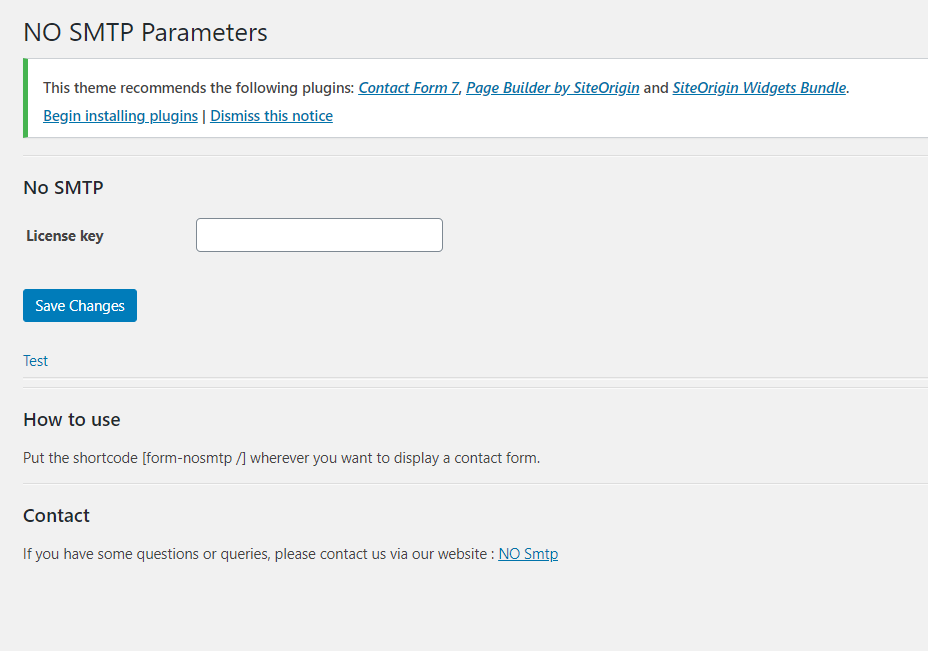This screenshot has height=651, width=928.
Task: Click the License key label
Action: pos(65,236)
